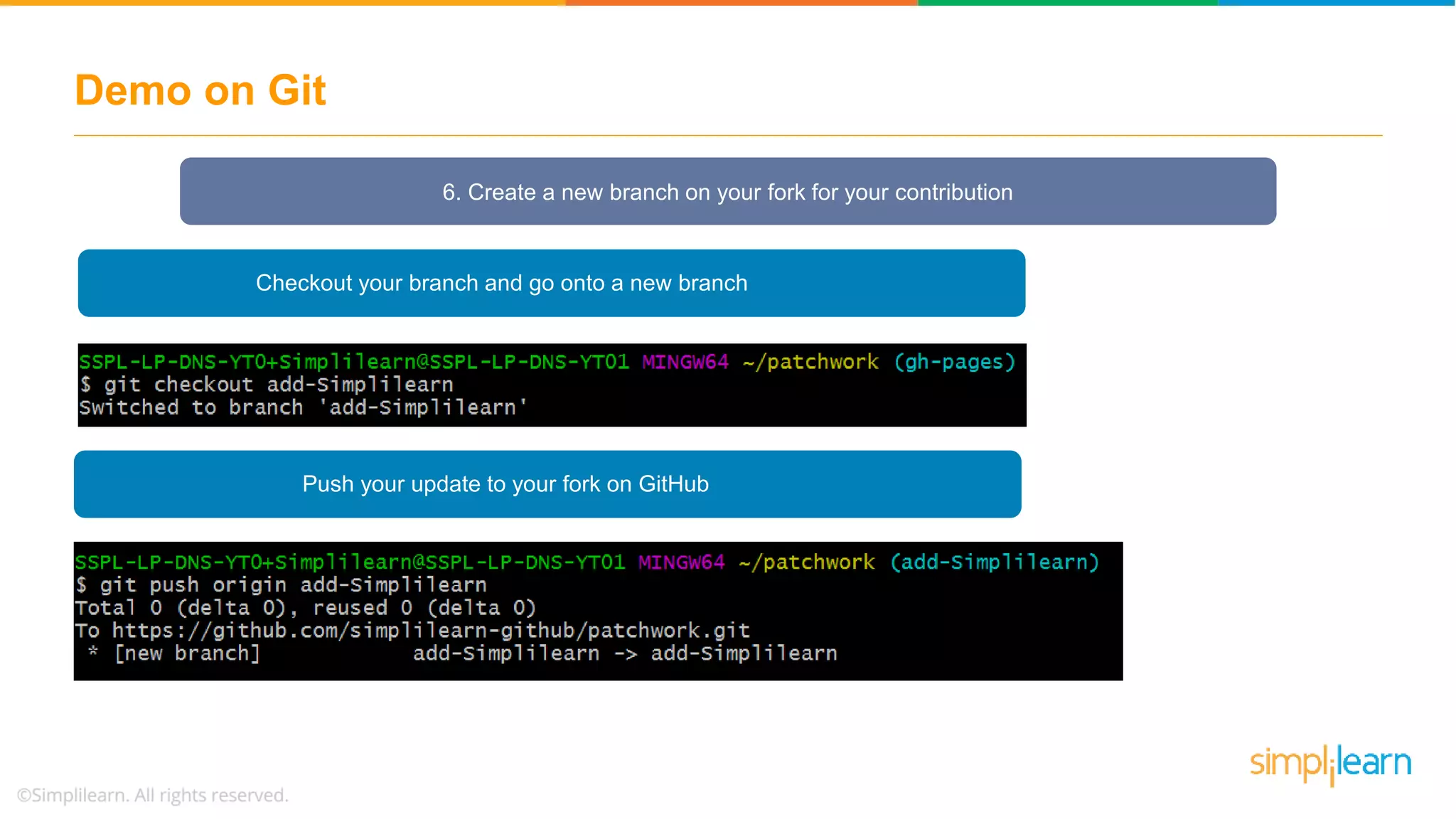Click the 'Total 0 (delta 0), reused 0' line
Image resolution: width=1456 pixels, height=819 pixels.
click(306, 608)
